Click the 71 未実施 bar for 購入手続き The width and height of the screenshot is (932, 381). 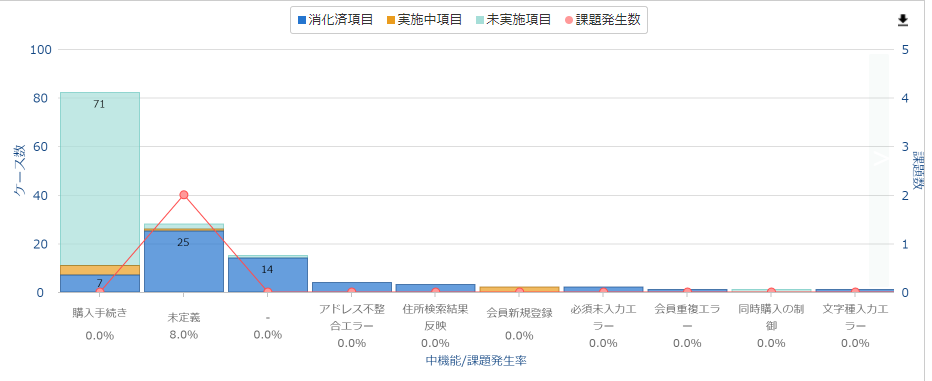tap(100, 178)
